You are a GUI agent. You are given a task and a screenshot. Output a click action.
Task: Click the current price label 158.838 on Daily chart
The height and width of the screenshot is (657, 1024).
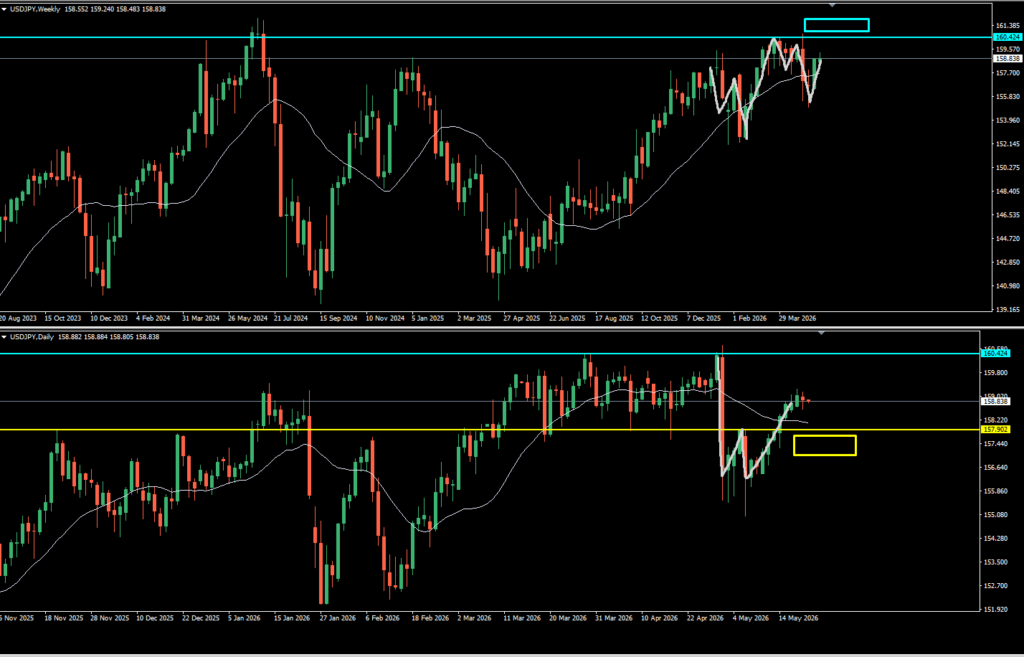click(995, 402)
